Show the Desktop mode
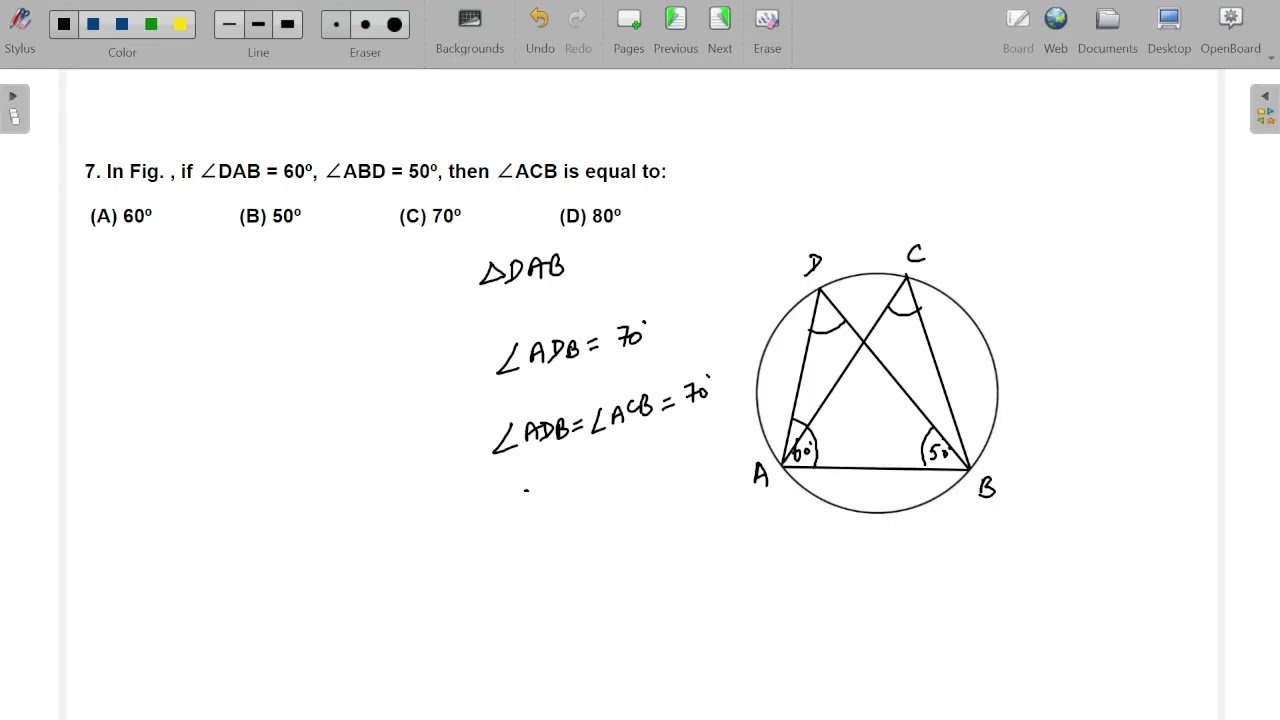1280x720 pixels. [x=1169, y=31]
